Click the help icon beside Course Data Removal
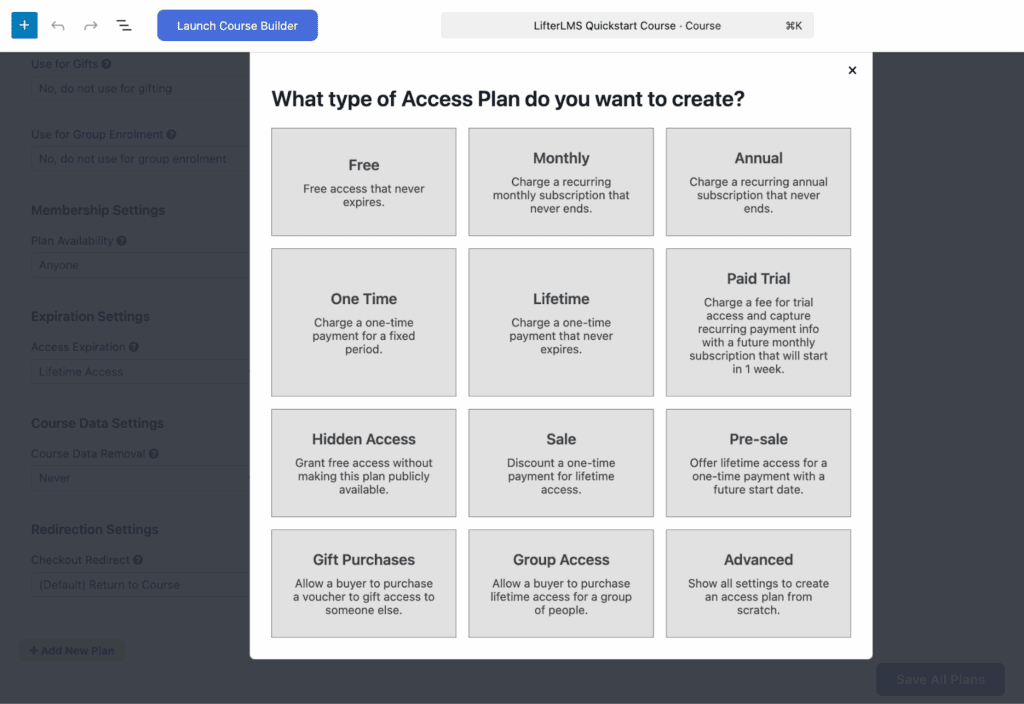Screen dimensions: 1024x704 (x=153, y=453)
